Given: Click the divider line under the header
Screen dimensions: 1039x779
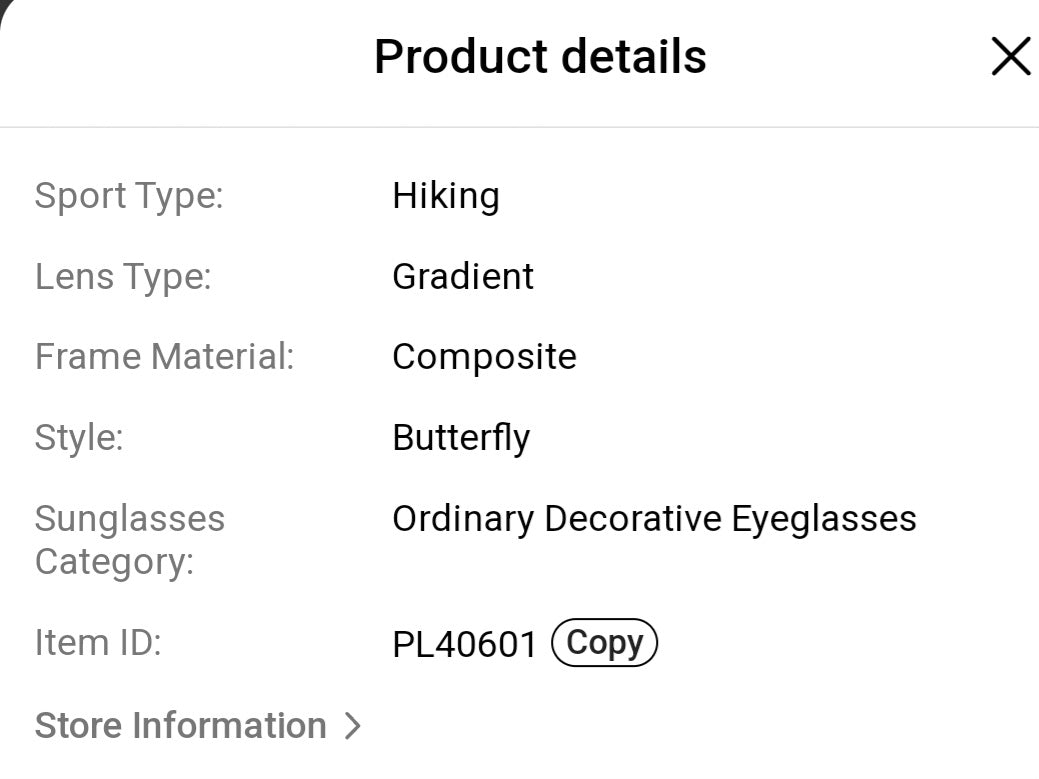Looking at the screenshot, I should 519,127.
